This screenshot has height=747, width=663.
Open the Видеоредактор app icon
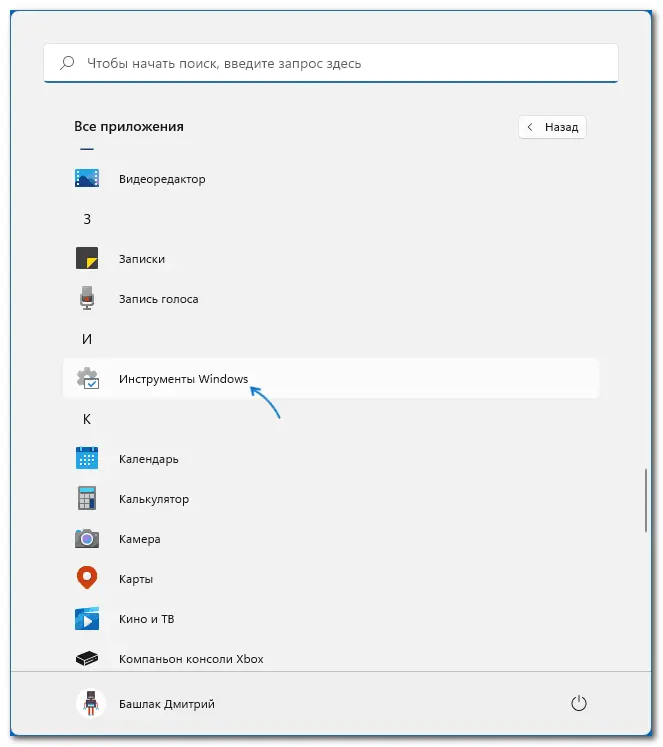tap(87, 179)
